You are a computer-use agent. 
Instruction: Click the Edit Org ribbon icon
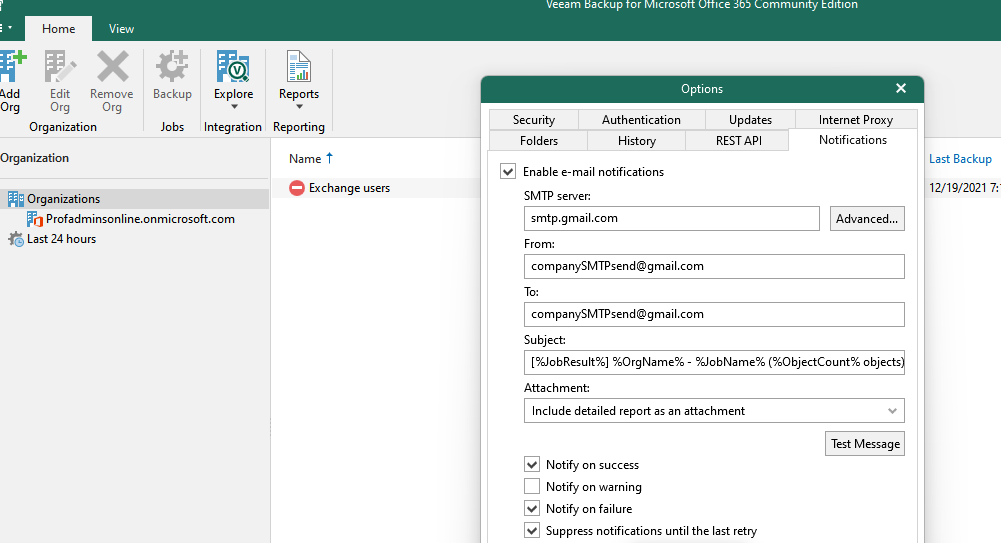pyautogui.click(x=59, y=67)
